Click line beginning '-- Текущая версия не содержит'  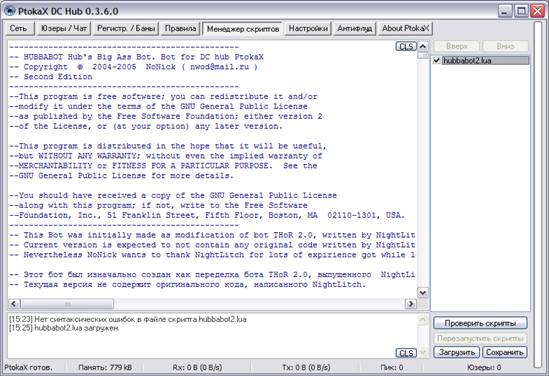click(x=187, y=285)
